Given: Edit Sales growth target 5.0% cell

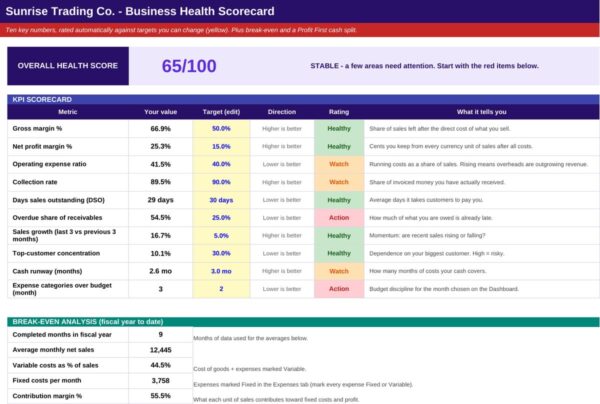Looking at the screenshot, I should (221, 236).
